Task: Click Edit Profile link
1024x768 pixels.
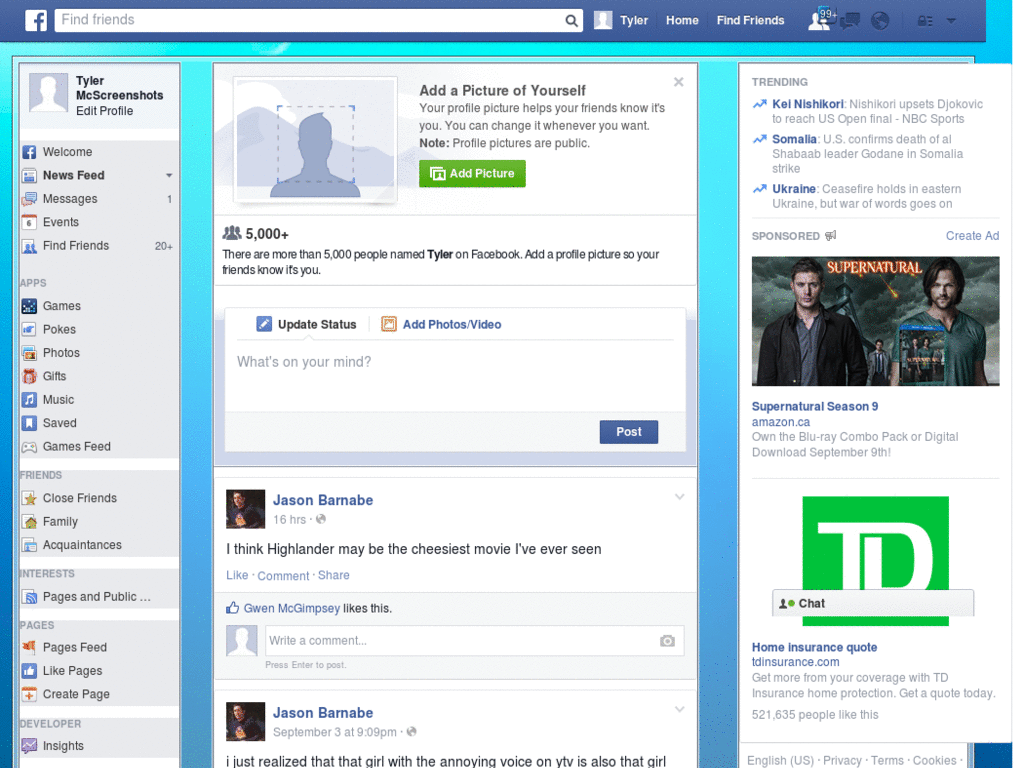Action: (x=104, y=111)
